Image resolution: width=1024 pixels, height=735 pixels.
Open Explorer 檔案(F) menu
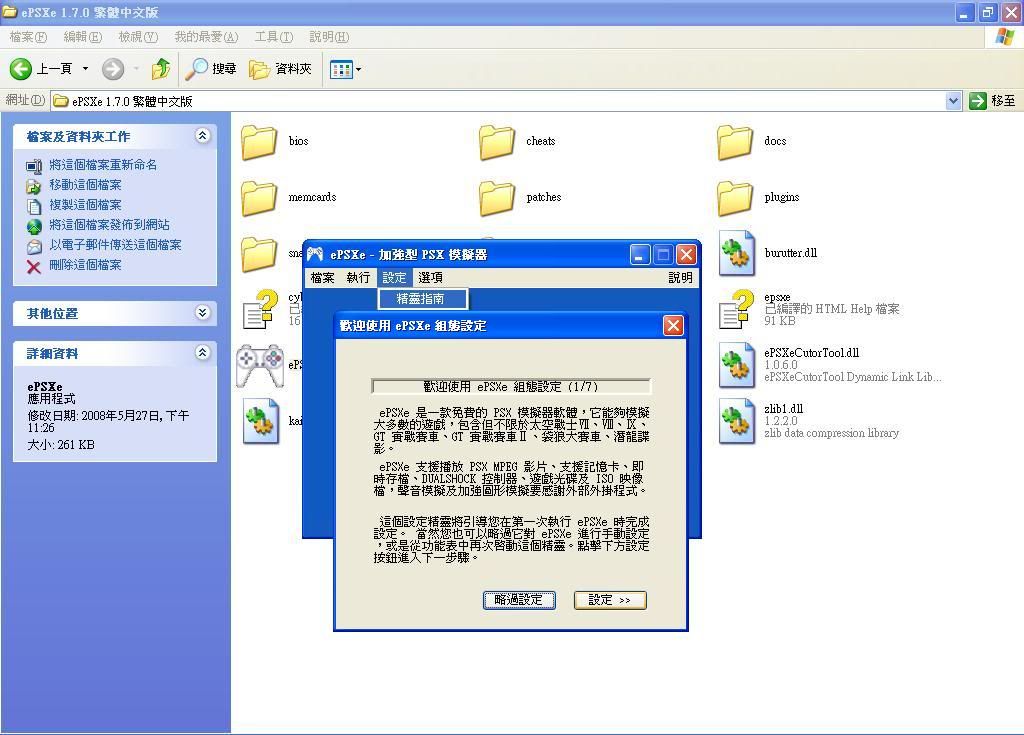[28, 37]
